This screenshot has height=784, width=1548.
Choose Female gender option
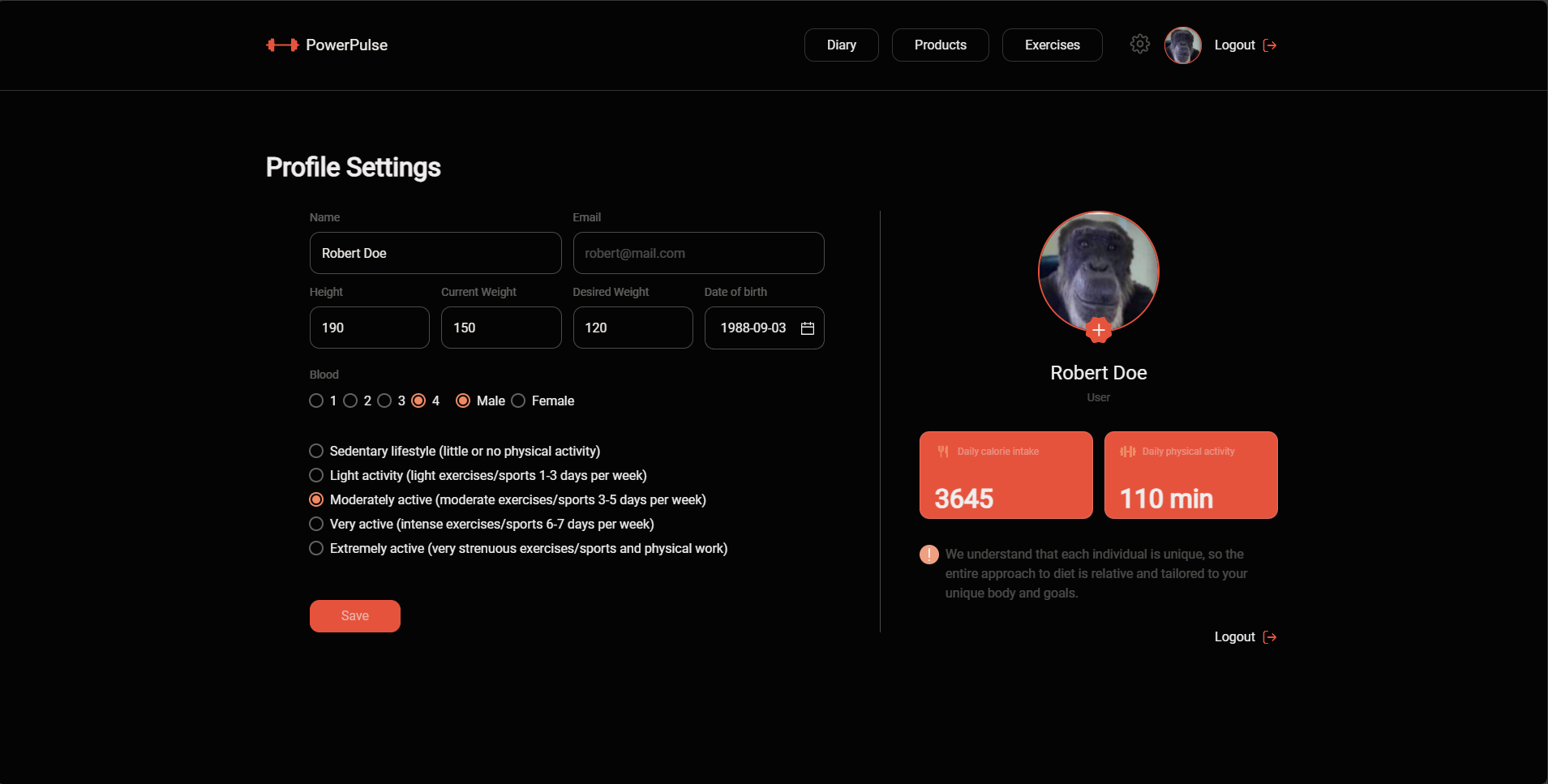[x=518, y=401]
